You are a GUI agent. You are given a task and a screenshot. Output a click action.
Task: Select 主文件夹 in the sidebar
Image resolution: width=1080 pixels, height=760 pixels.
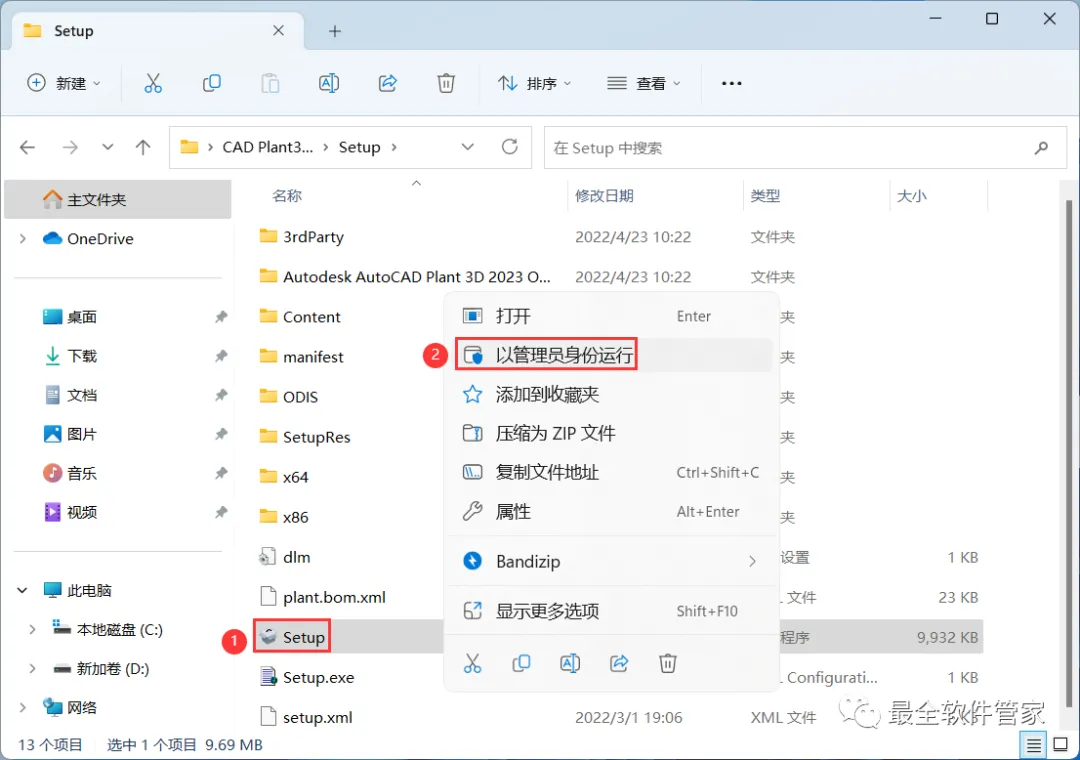pos(118,200)
